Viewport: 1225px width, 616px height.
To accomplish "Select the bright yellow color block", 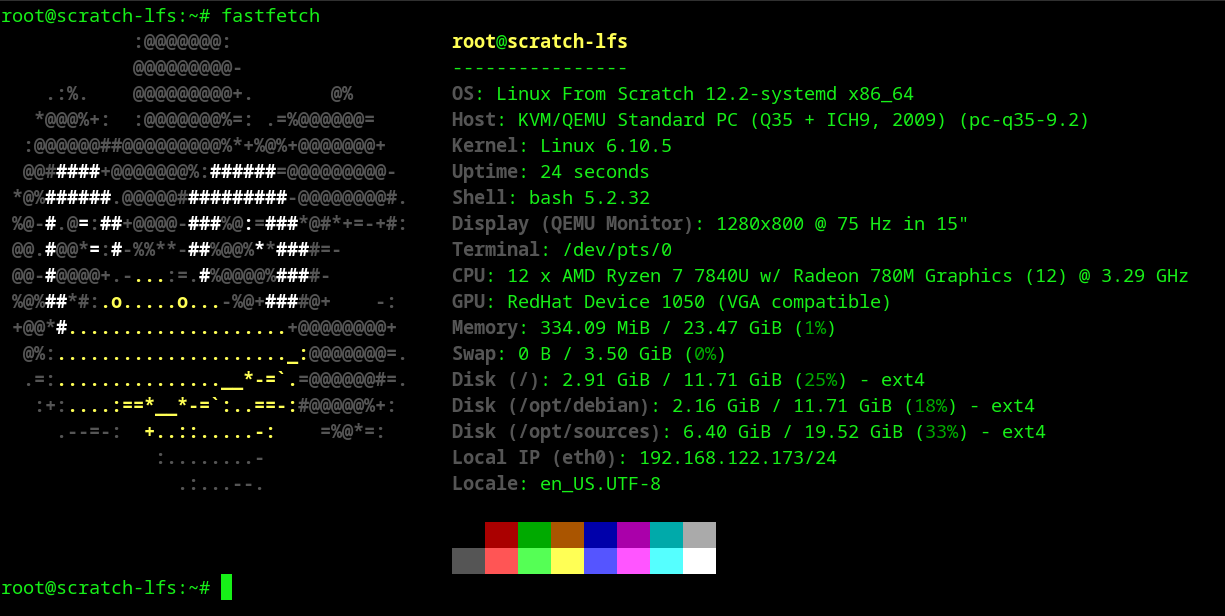I will [567, 561].
